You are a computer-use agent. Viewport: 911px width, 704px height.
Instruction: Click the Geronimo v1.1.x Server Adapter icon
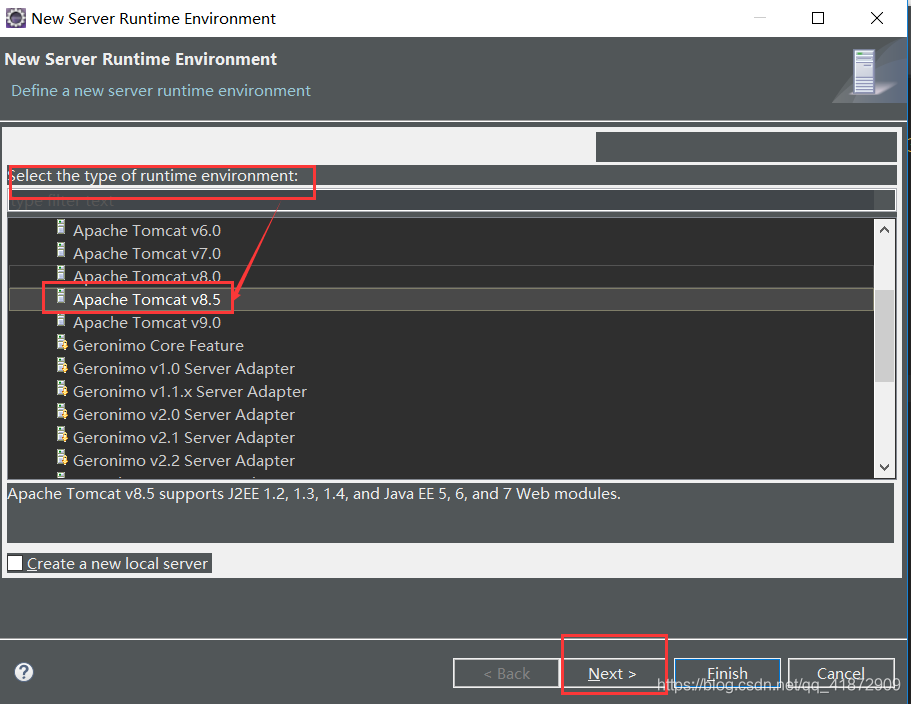(62, 389)
